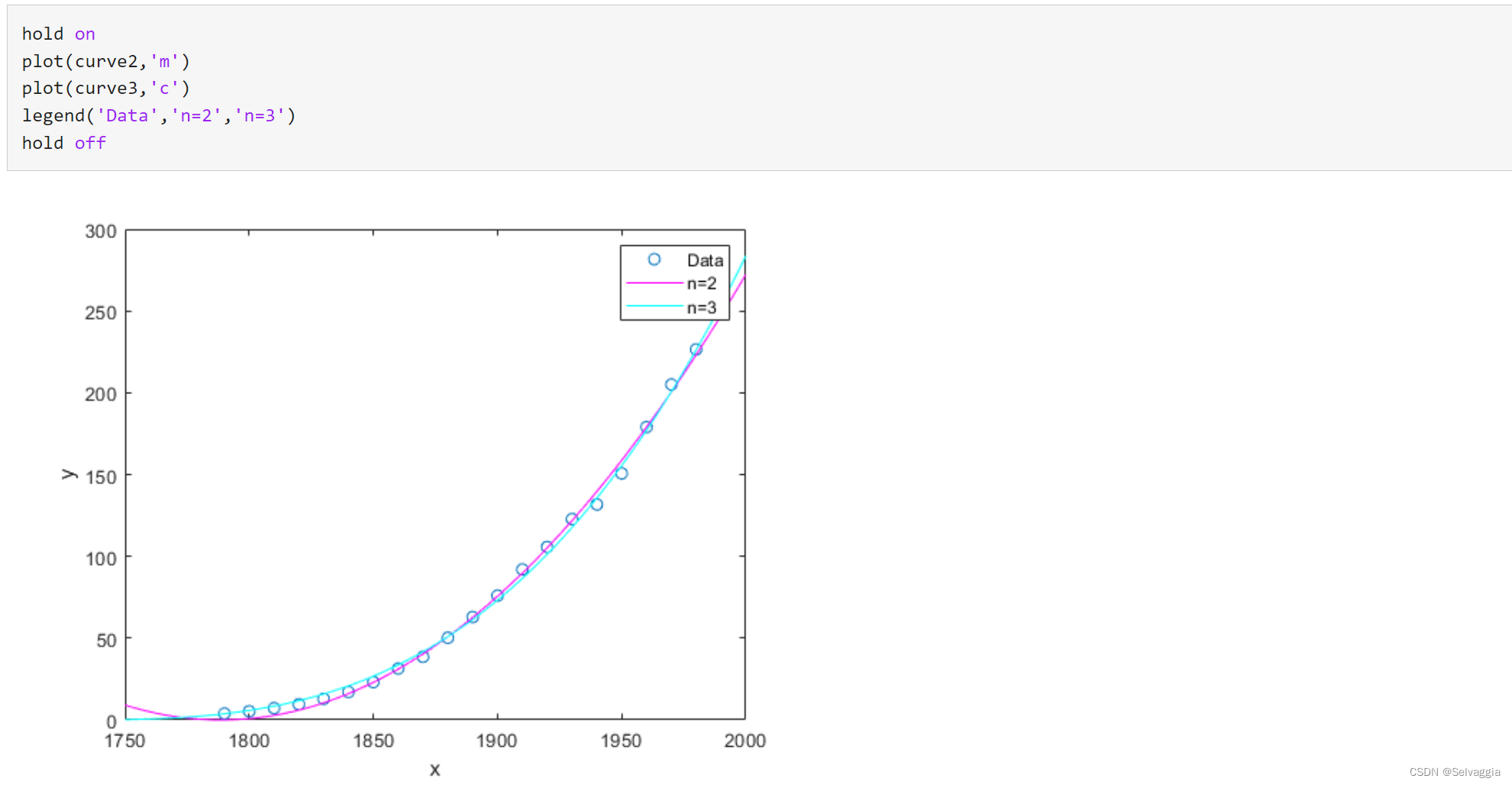Viewport: 1512px width, 785px height.
Task: Click the first data point near x=1790
Action: coord(225,713)
